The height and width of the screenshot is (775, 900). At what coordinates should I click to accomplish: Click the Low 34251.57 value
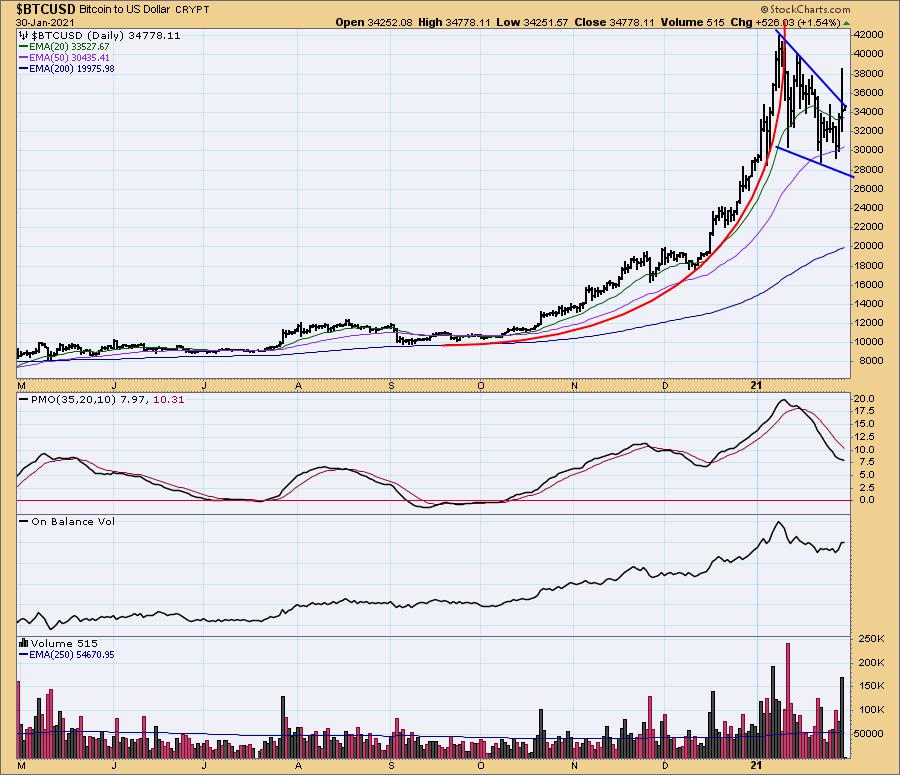(532, 22)
